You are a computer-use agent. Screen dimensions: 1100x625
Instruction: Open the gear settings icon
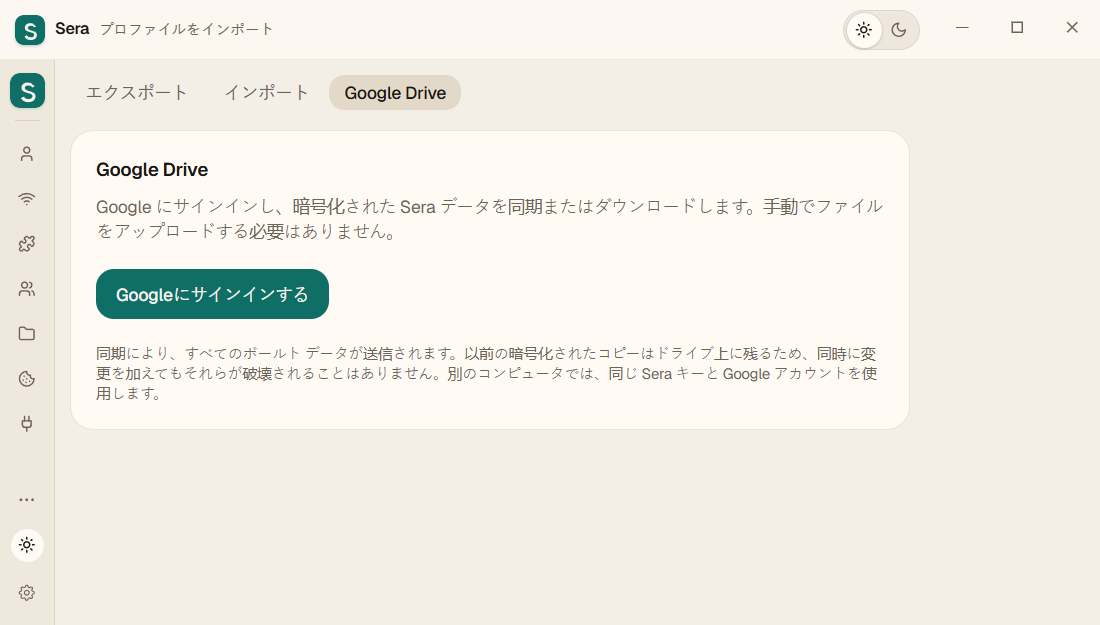(x=27, y=593)
